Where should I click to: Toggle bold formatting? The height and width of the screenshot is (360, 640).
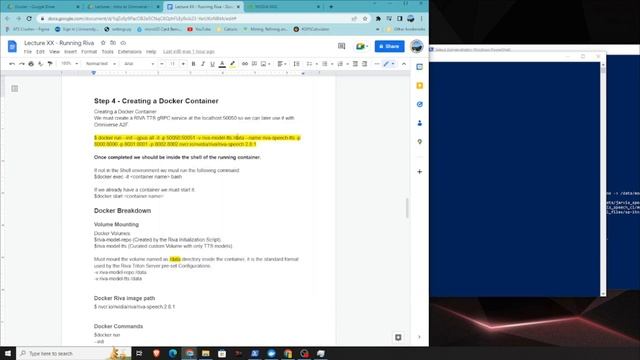pos(193,64)
